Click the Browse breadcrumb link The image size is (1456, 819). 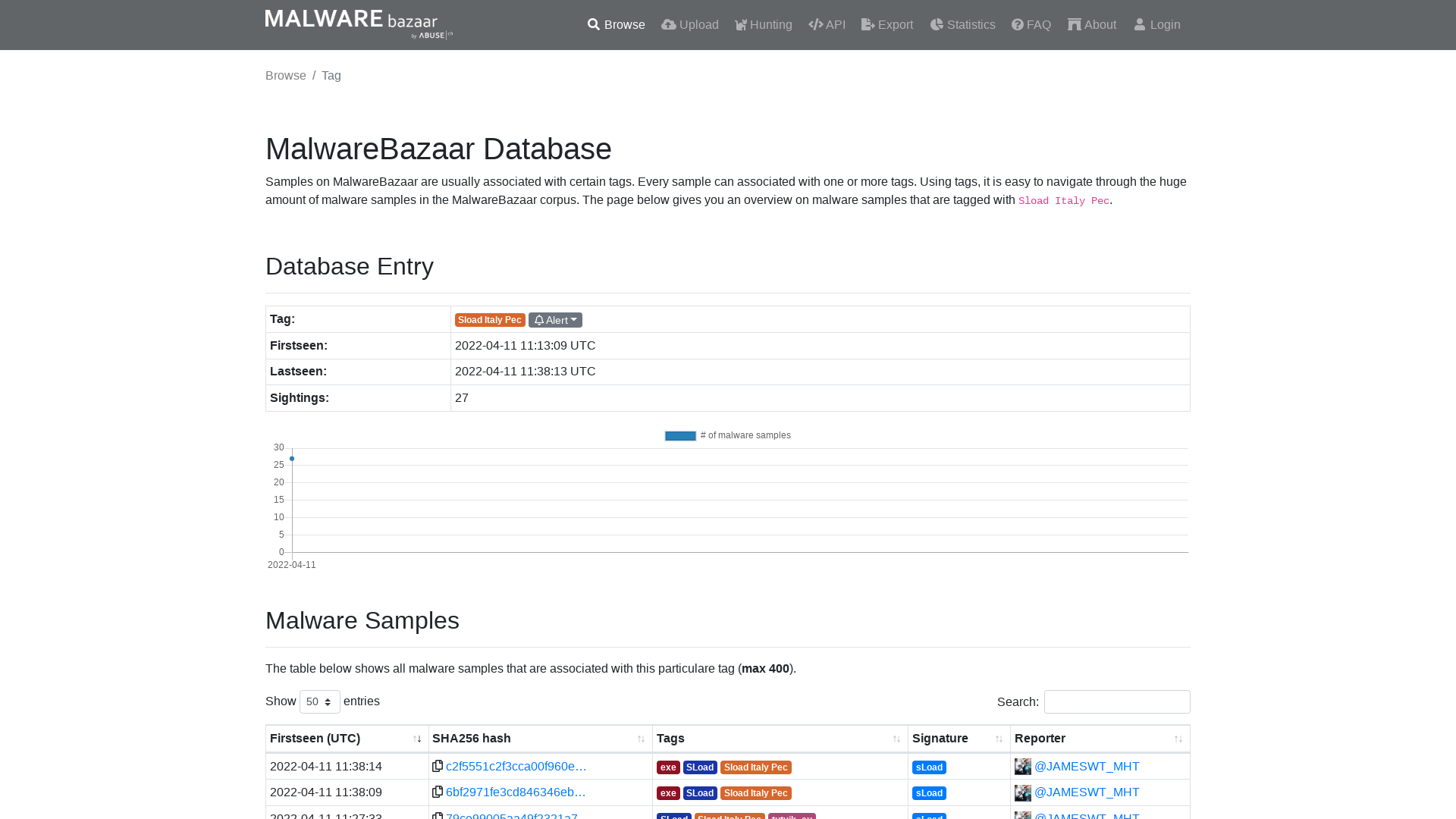pos(286,75)
